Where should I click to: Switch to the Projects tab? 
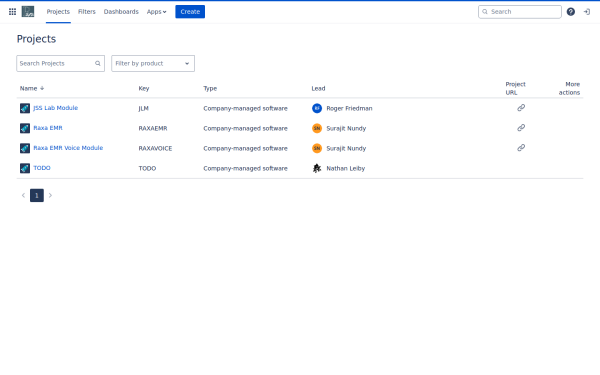click(58, 12)
